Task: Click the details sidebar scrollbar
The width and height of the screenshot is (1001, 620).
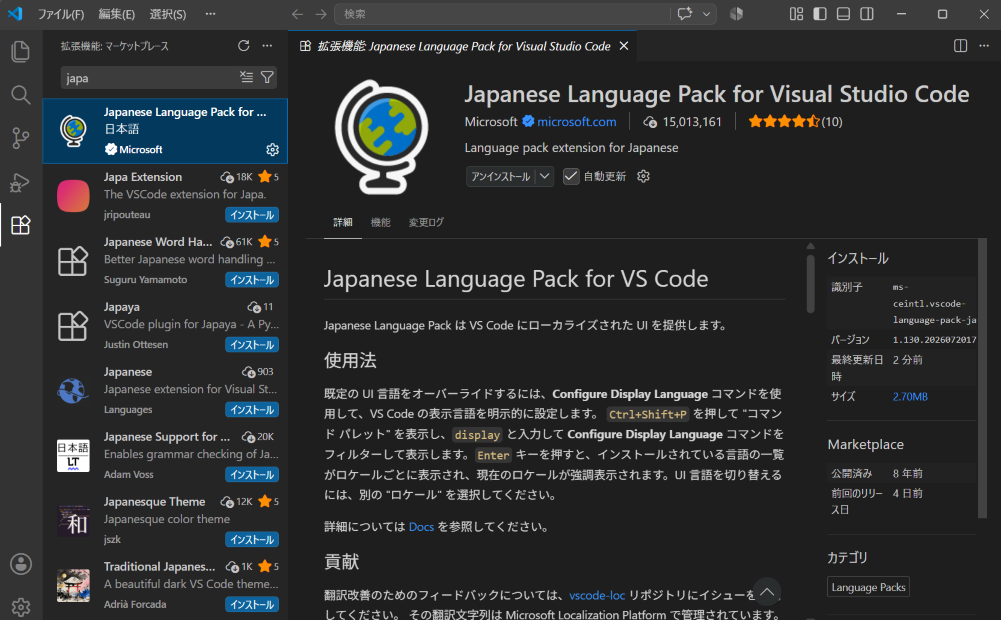Action: [982, 377]
